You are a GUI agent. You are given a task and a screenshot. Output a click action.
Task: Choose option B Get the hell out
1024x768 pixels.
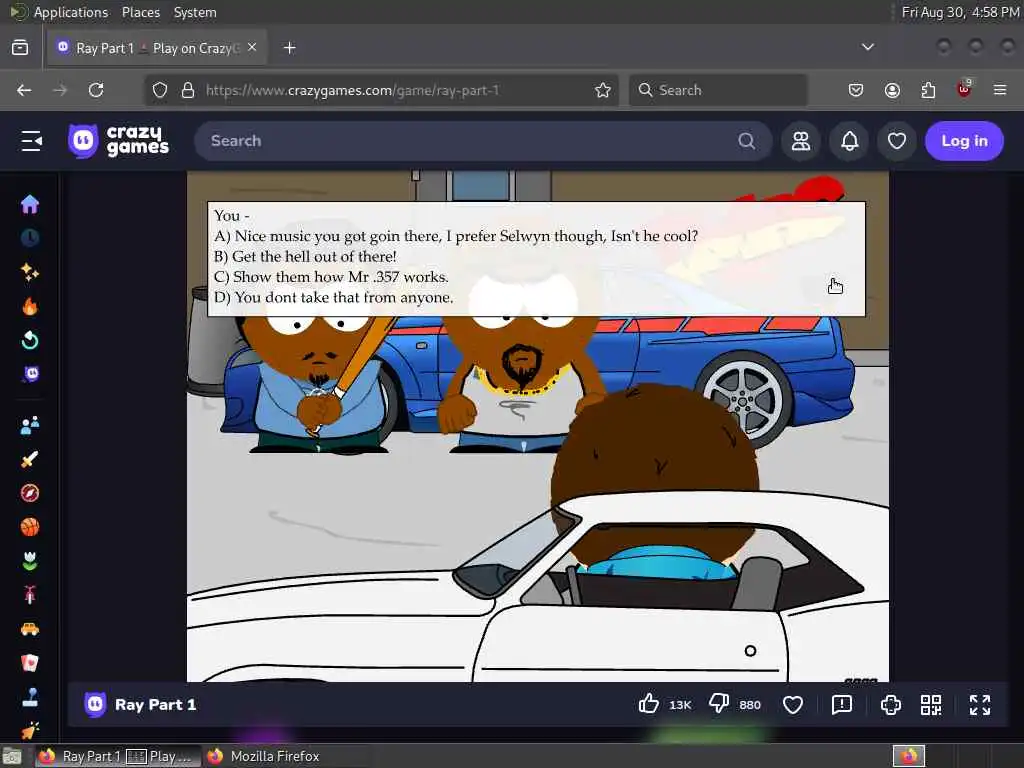[305, 257]
